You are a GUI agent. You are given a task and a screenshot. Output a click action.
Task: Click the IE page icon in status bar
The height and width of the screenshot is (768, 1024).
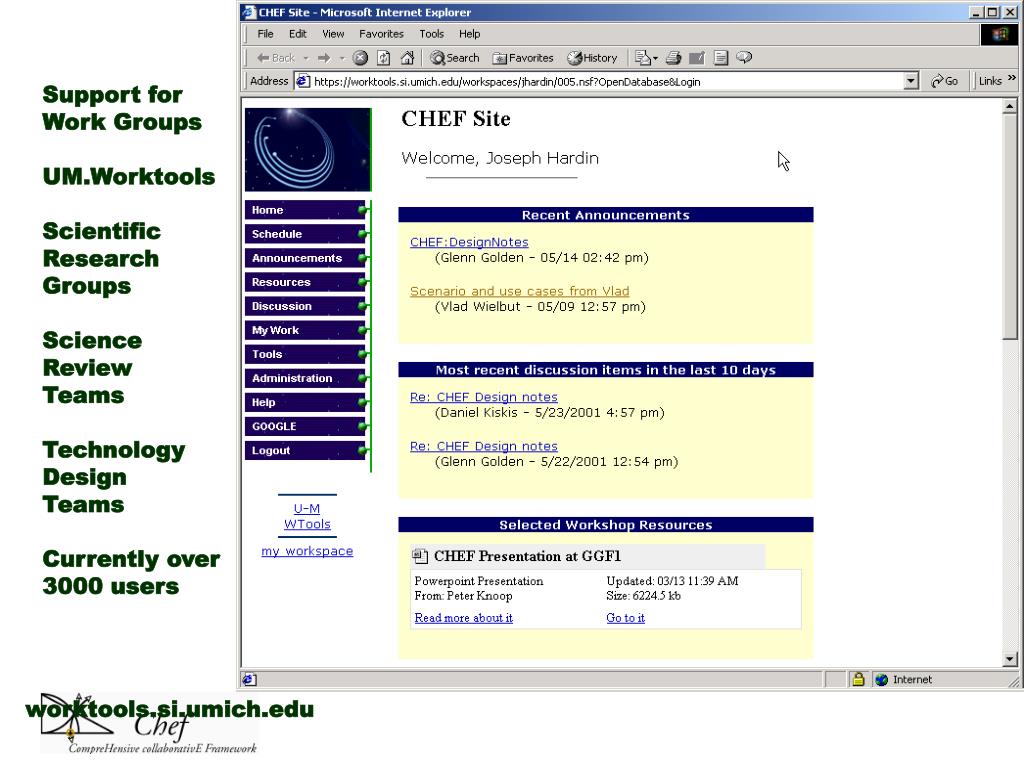coord(249,680)
